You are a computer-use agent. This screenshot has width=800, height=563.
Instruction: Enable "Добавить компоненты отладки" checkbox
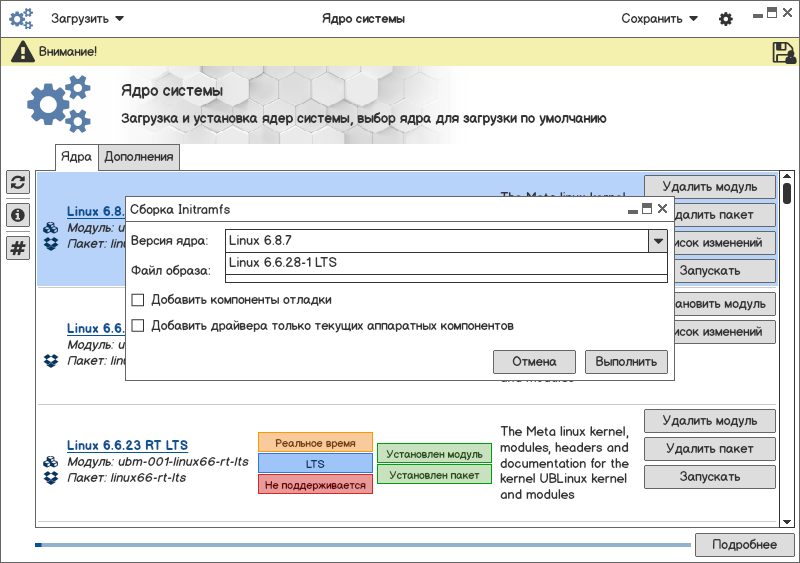pos(138,300)
